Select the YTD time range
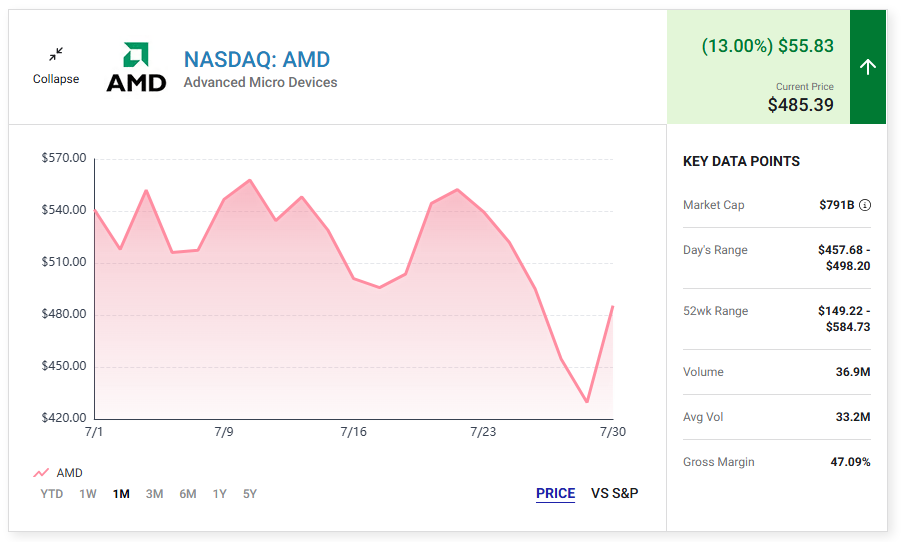901x542 pixels. (x=52, y=494)
